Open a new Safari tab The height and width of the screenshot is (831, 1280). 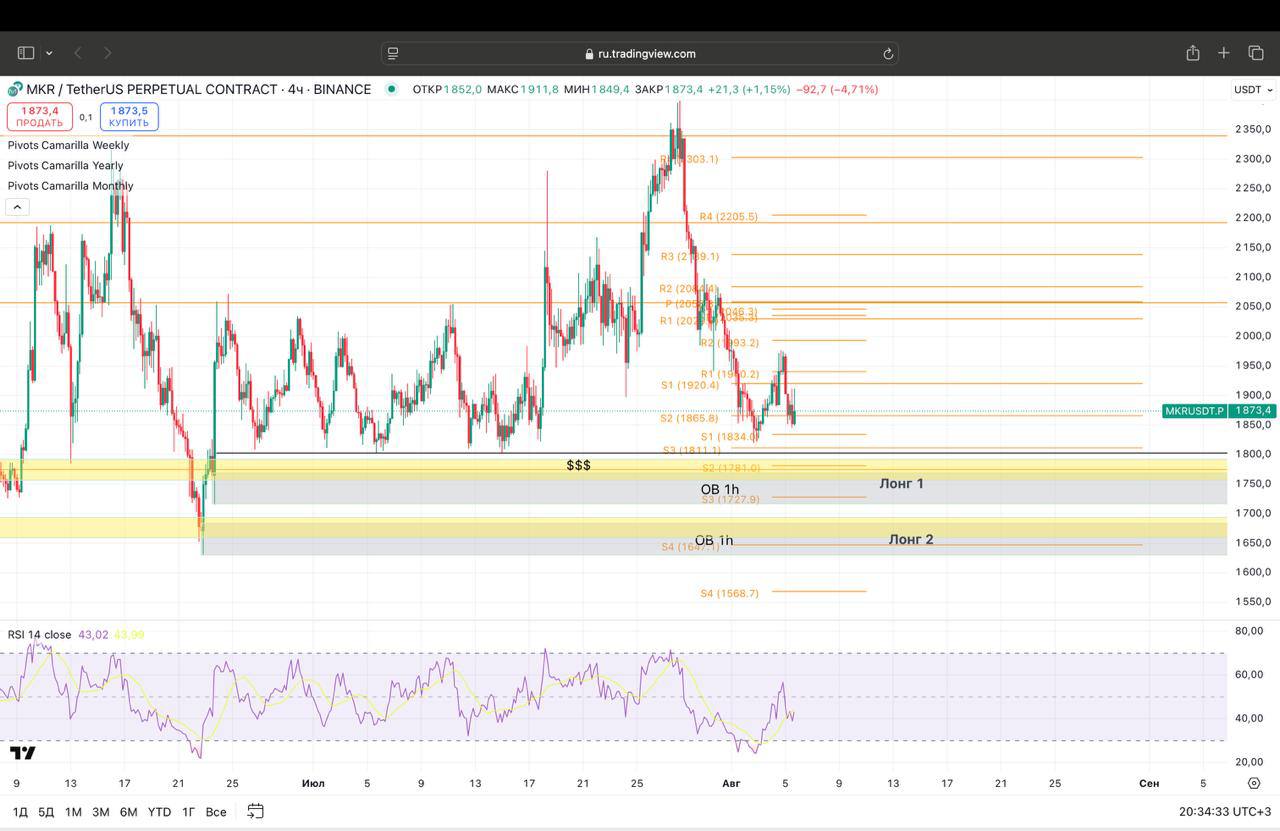1224,53
